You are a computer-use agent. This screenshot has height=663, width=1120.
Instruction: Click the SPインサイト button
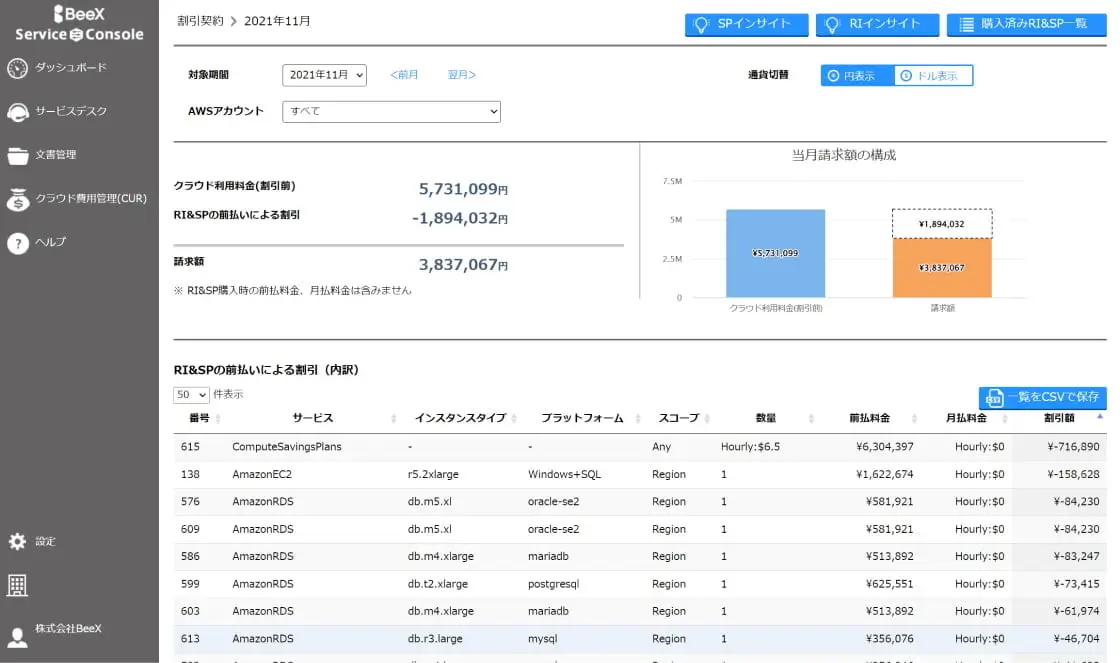click(x=746, y=25)
